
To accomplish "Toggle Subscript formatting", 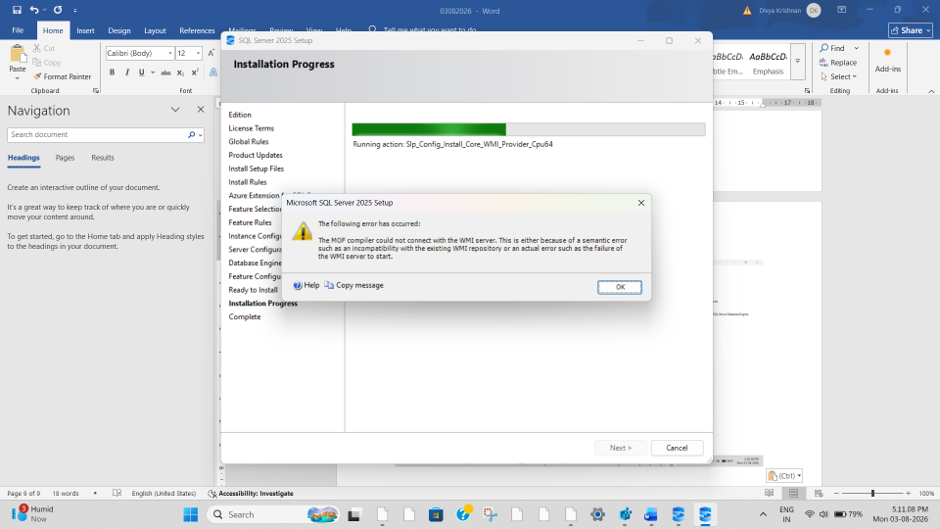I will click(x=180, y=73).
